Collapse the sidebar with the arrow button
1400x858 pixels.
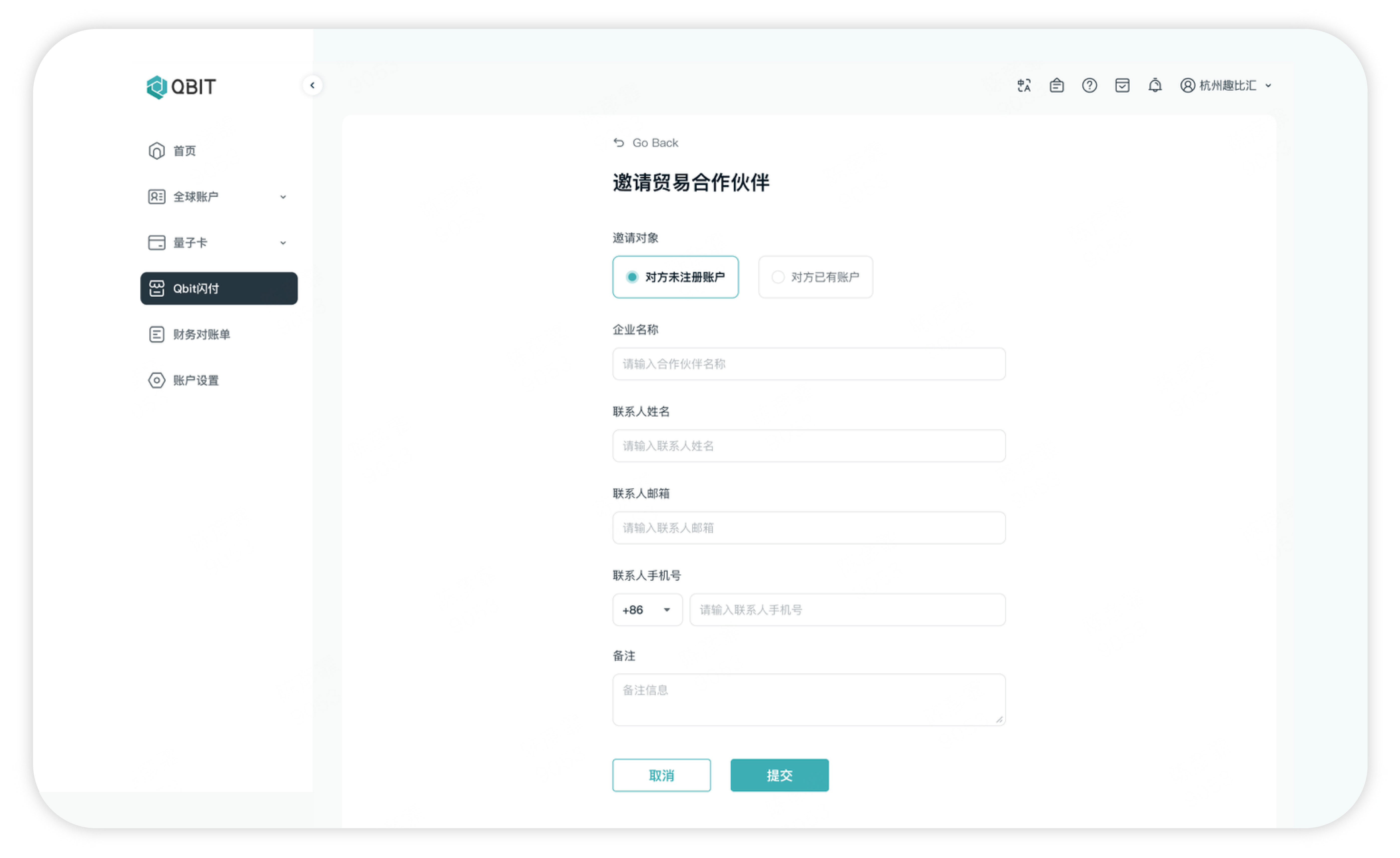coord(313,85)
